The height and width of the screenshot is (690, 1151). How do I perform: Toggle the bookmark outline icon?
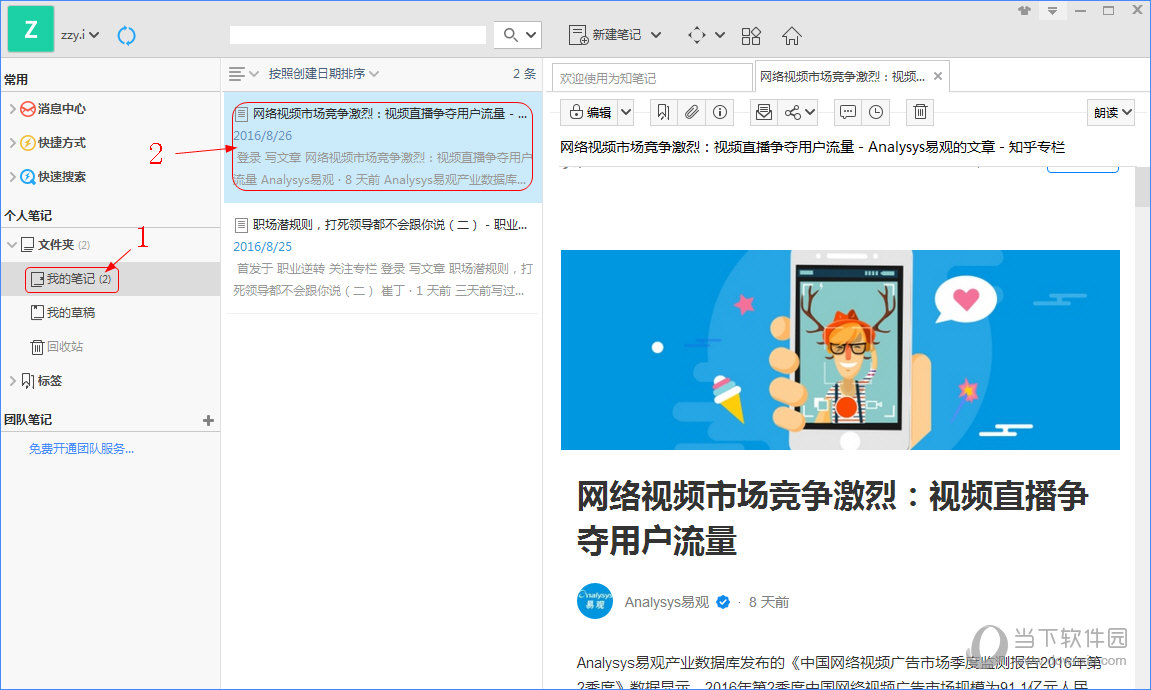[x=663, y=112]
